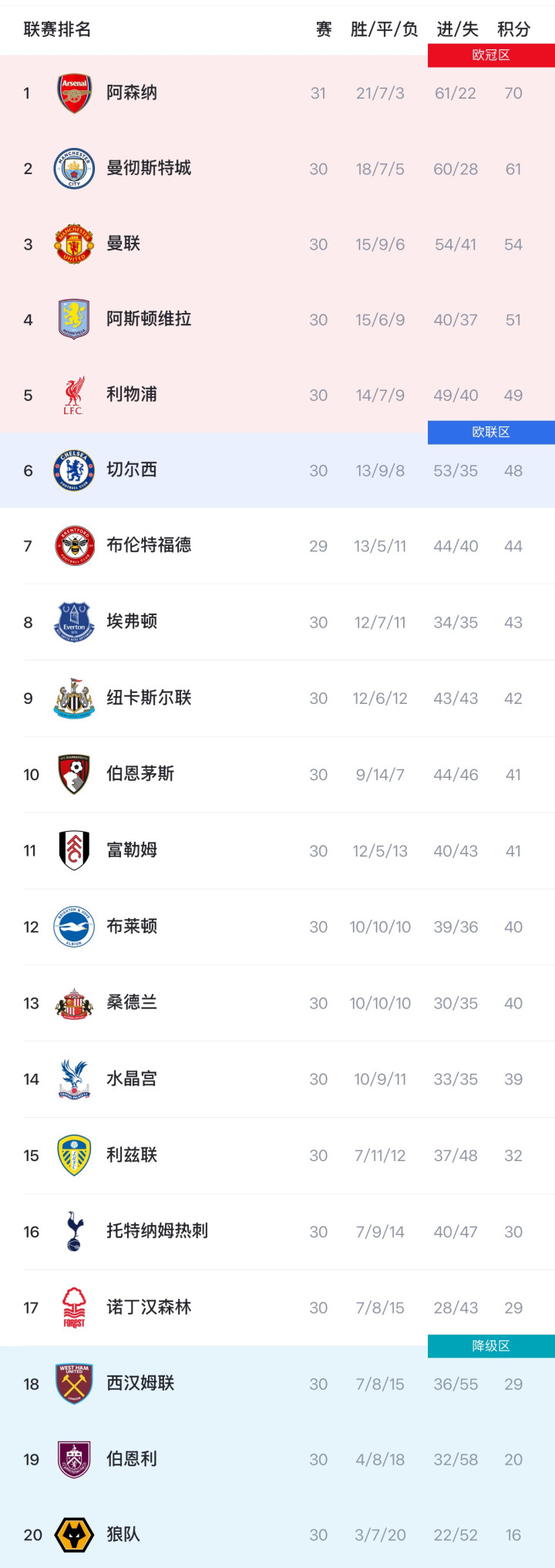This screenshot has height=1568, width=555.
Task: Select the Tottenham cockerel logo
Action: coord(74,1231)
